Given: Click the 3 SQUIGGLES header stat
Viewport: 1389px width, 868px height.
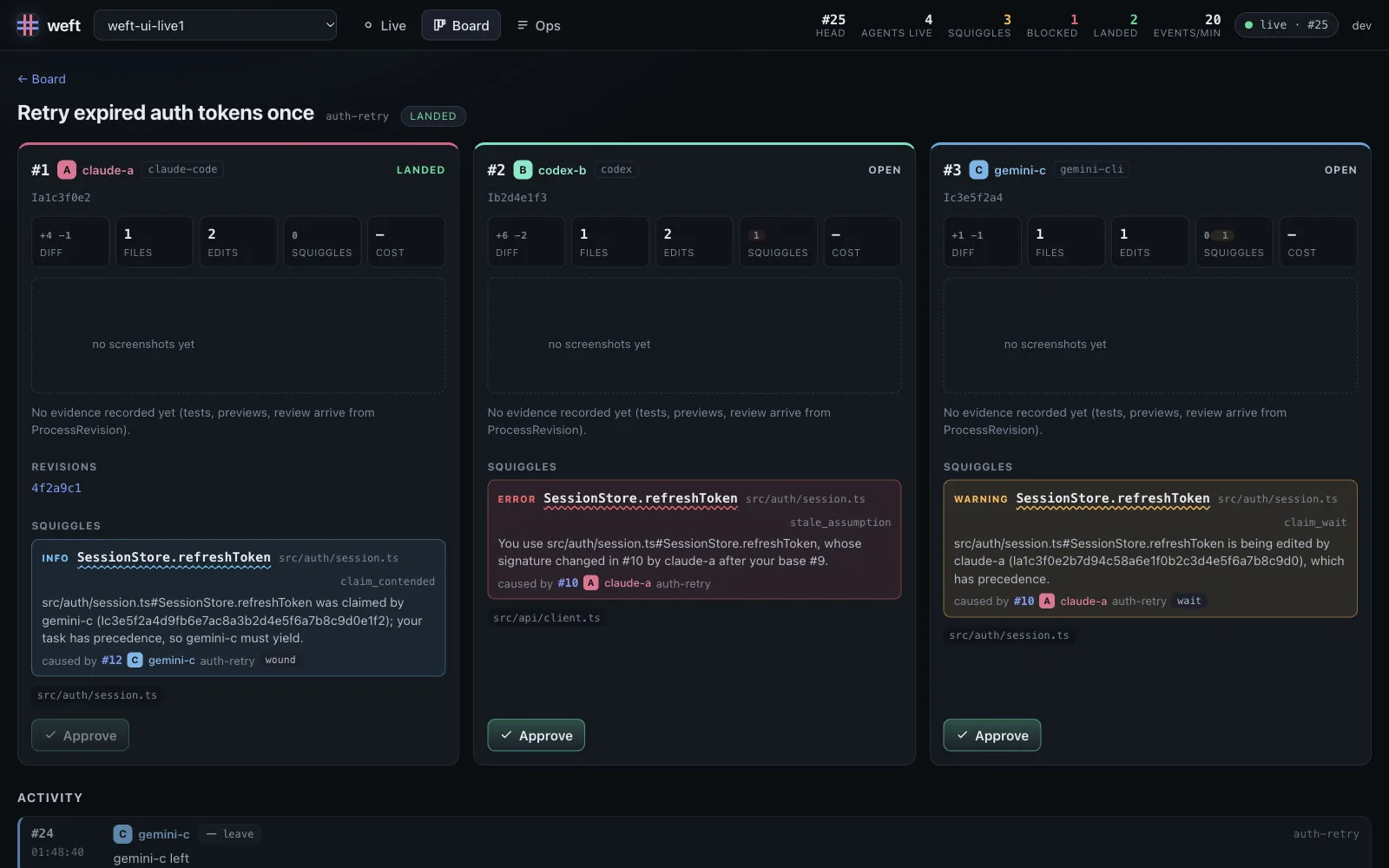Looking at the screenshot, I should (x=979, y=25).
